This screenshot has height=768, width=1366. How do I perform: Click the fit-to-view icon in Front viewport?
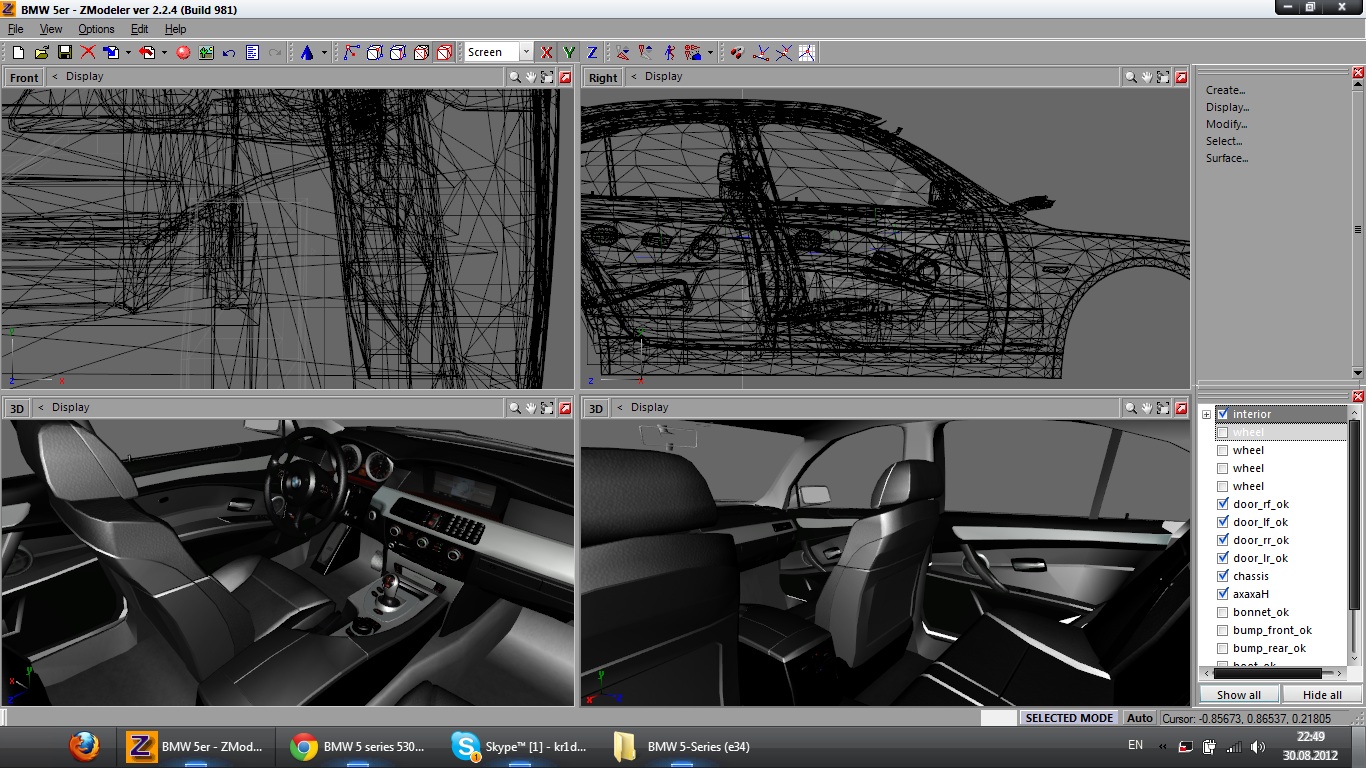coord(547,77)
